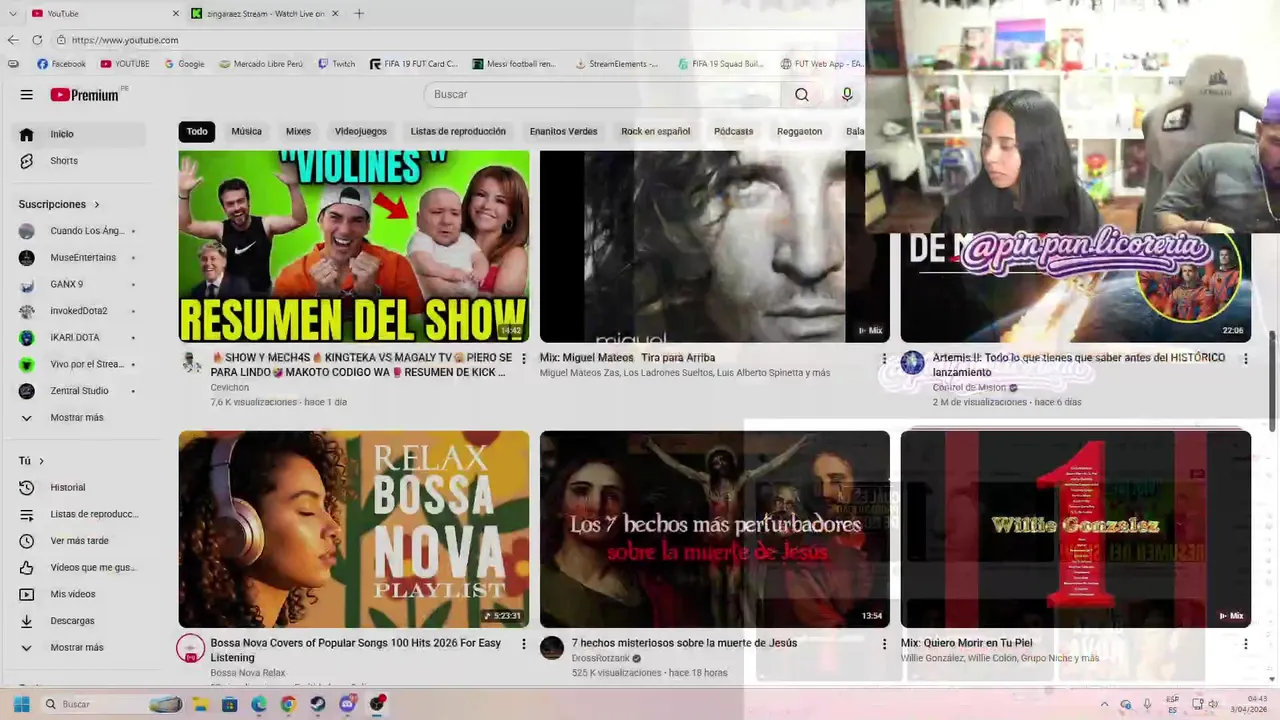1280x720 pixels.
Task: Open Google Chrome from the taskbar
Action: pos(288,704)
